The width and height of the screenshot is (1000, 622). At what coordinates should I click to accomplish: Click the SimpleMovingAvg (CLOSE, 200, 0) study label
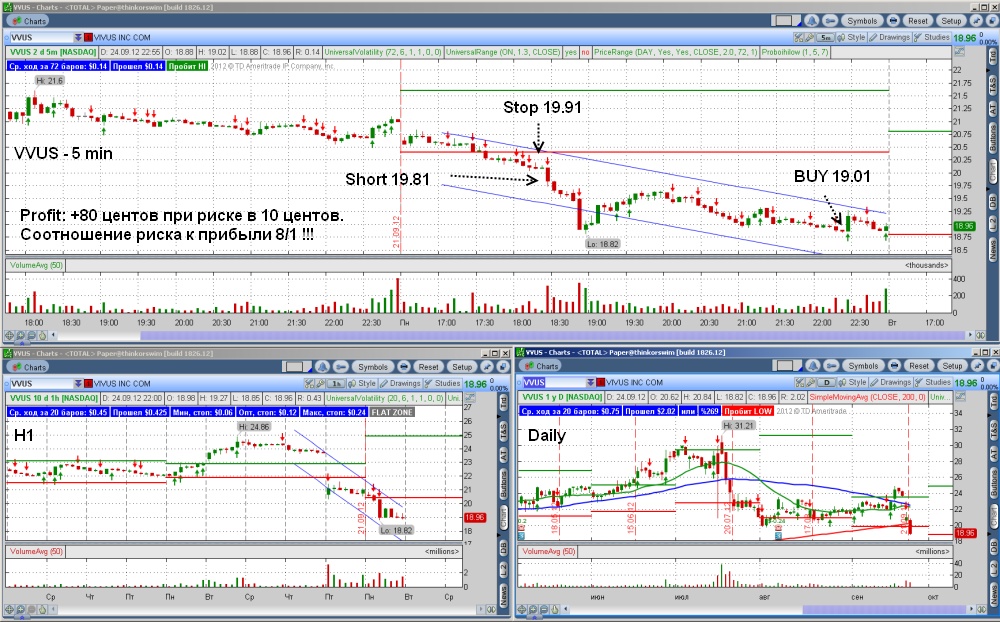click(x=867, y=397)
